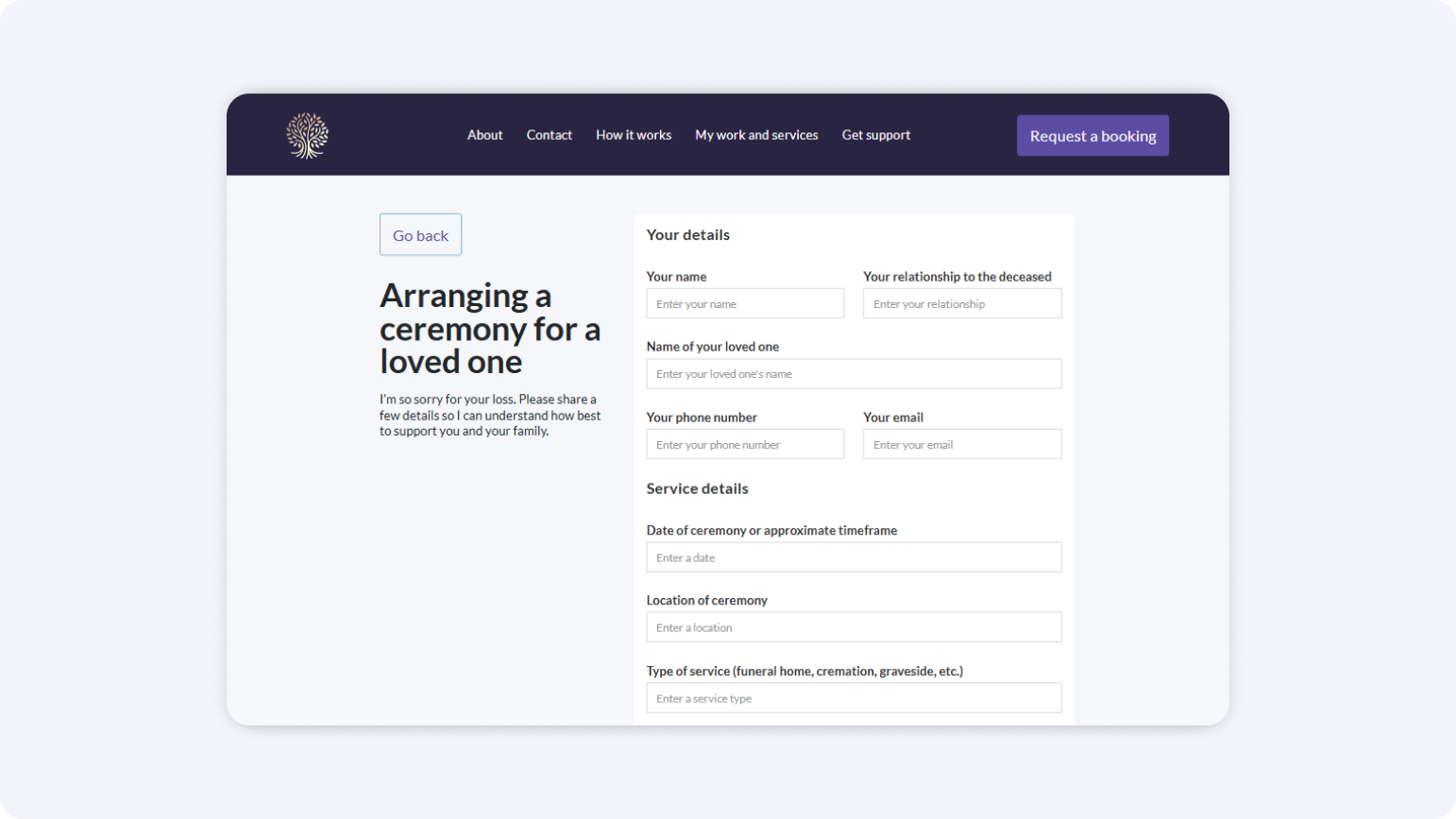Screen dimensions: 1456x819
Task: View My work and services page
Action: [756, 135]
